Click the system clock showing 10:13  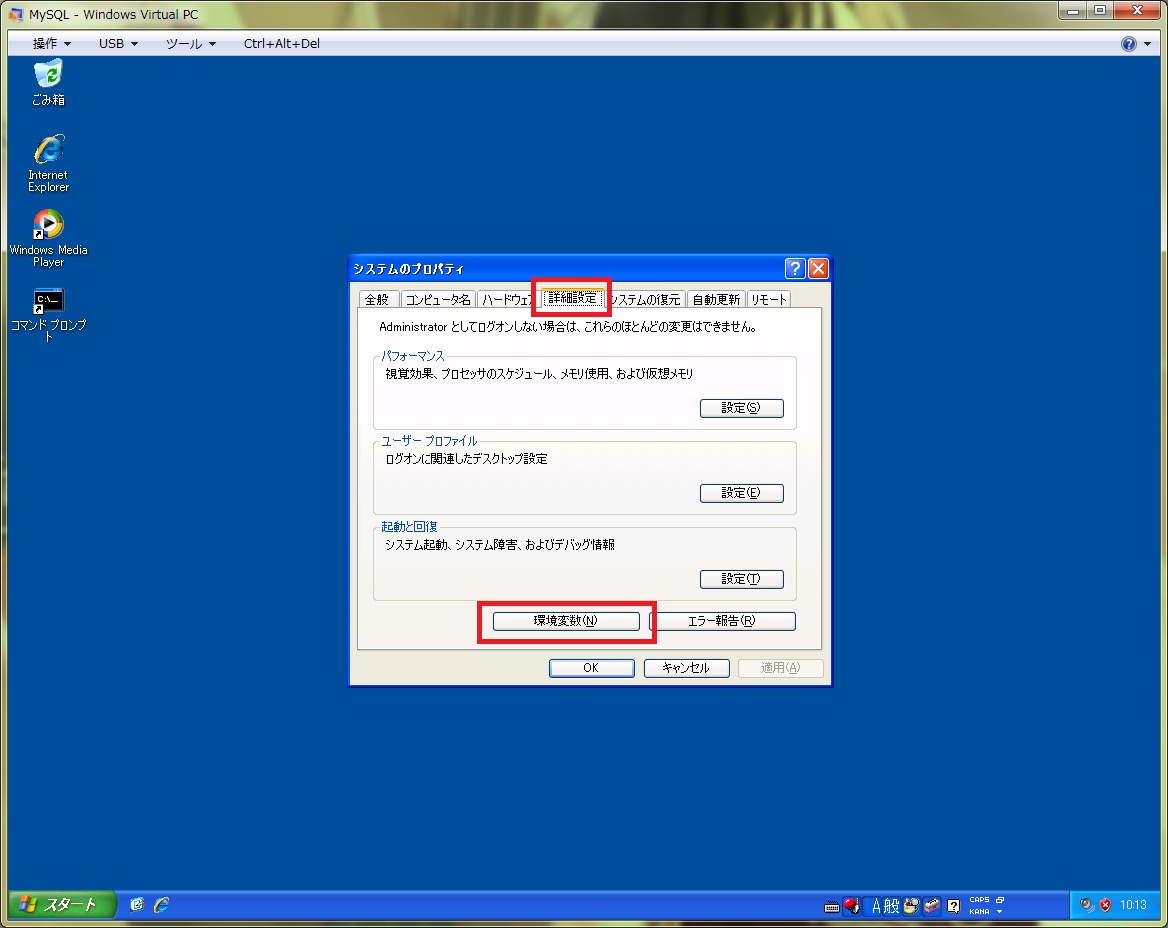point(1133,904)
